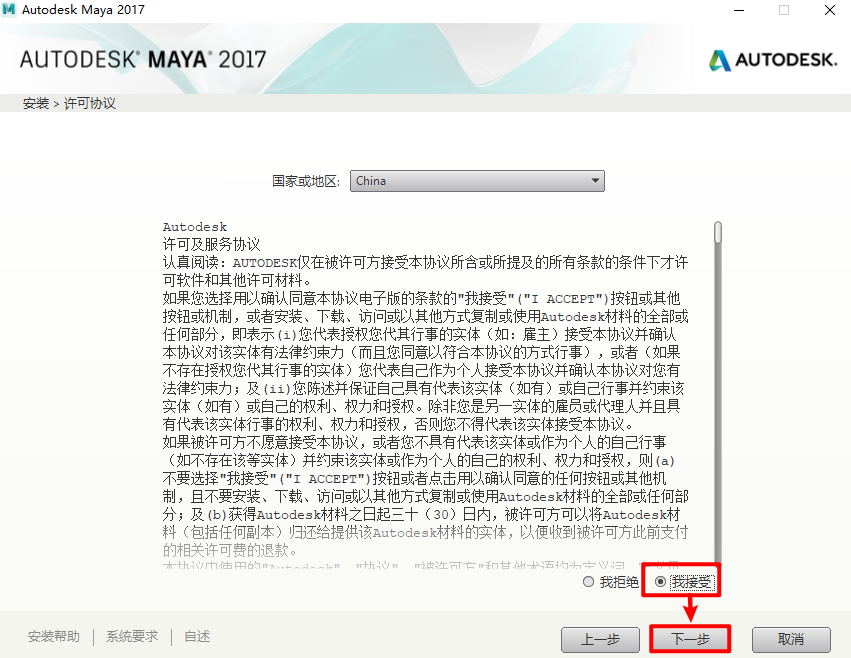Open the 自述 readme link
The image size is (851, 658).
pyautogui.click(x=197, y=636)
